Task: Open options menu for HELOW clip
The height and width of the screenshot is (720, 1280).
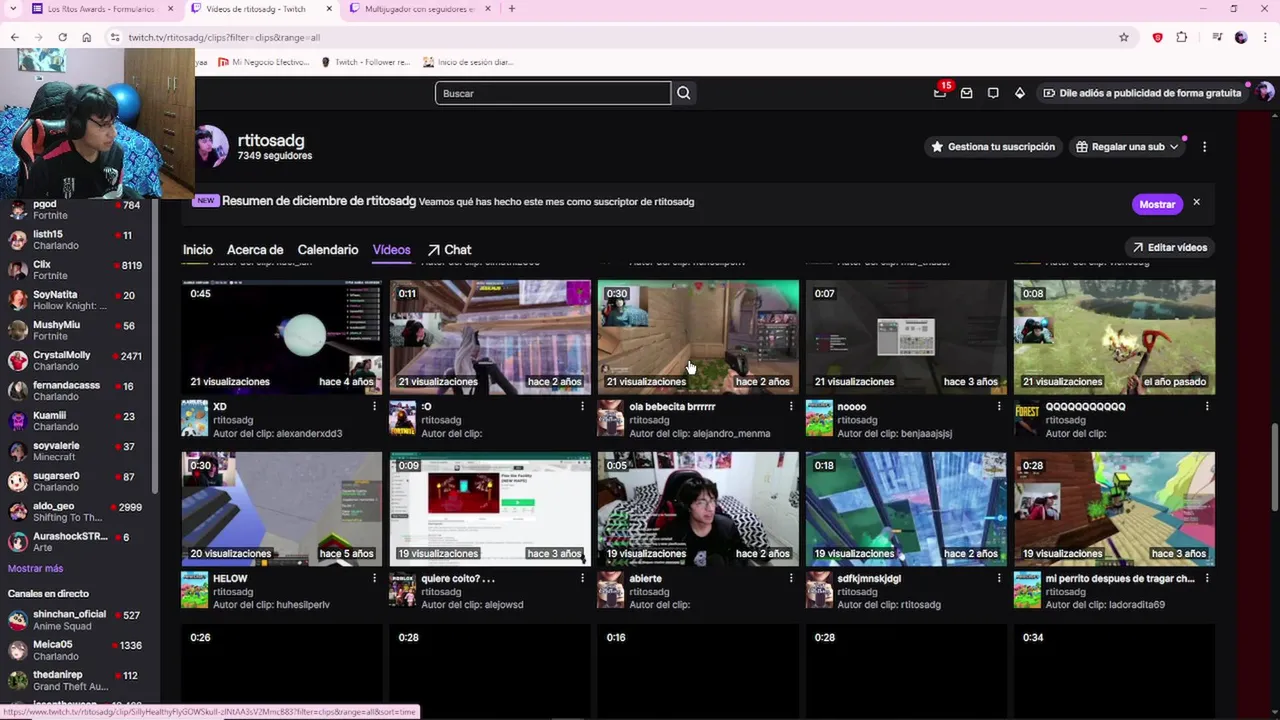Action: (374, 578)
